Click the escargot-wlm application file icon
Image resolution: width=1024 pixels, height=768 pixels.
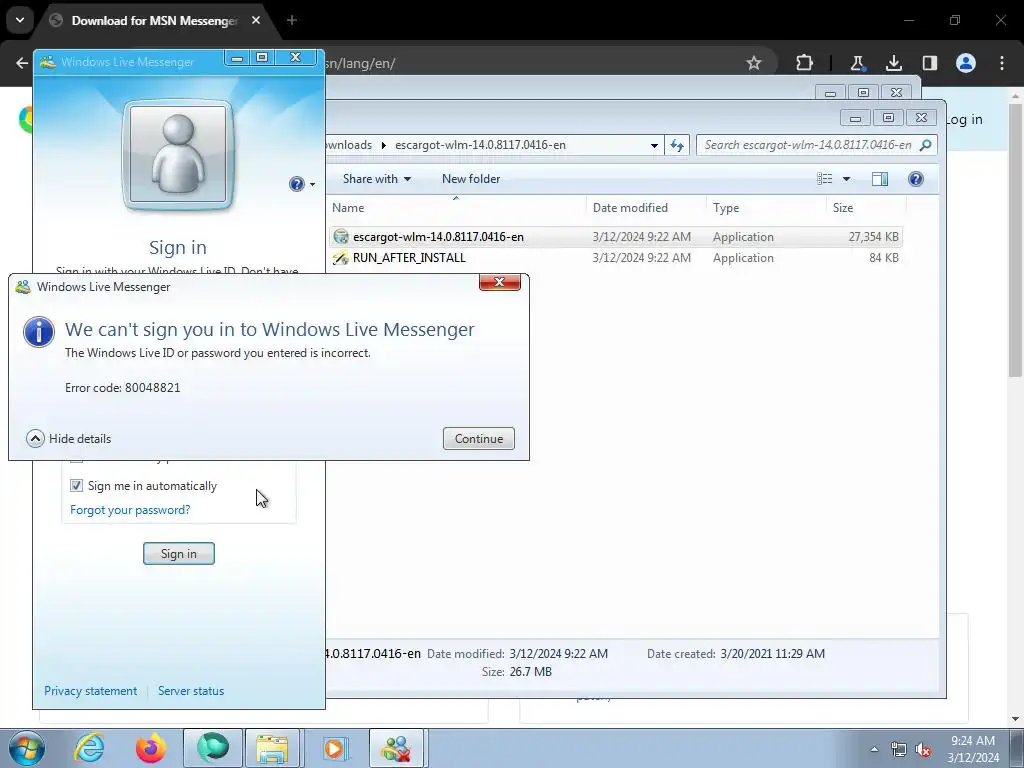(x=341, y=236)
